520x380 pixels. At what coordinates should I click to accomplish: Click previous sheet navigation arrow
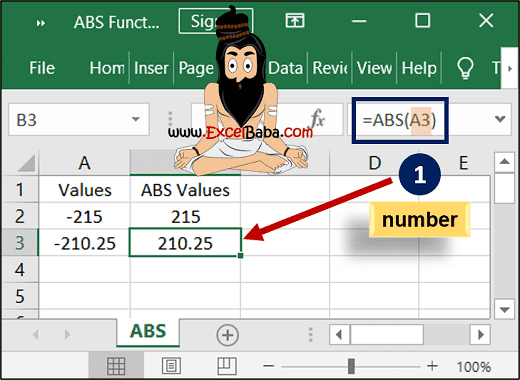(36, 334)
